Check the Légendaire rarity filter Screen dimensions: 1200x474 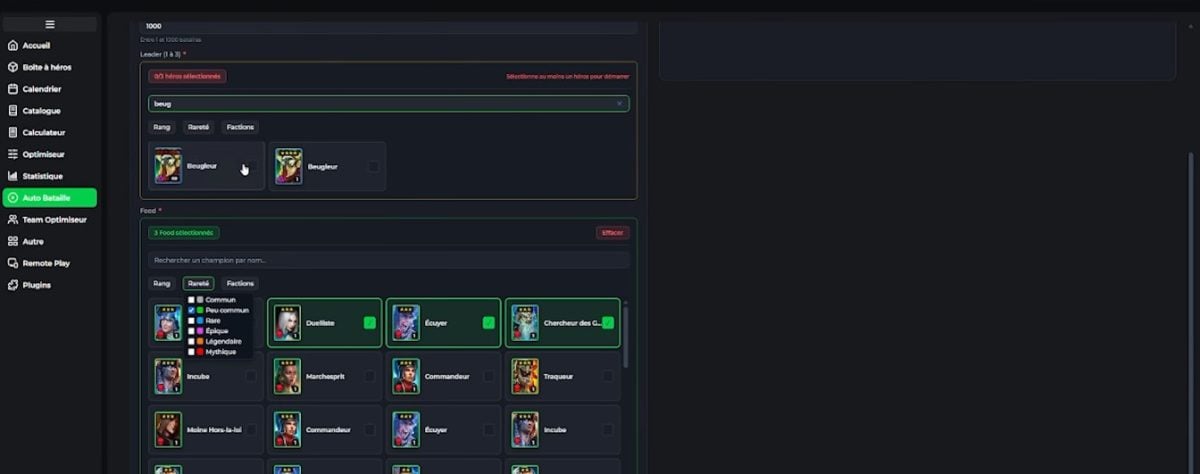(191, 341)
